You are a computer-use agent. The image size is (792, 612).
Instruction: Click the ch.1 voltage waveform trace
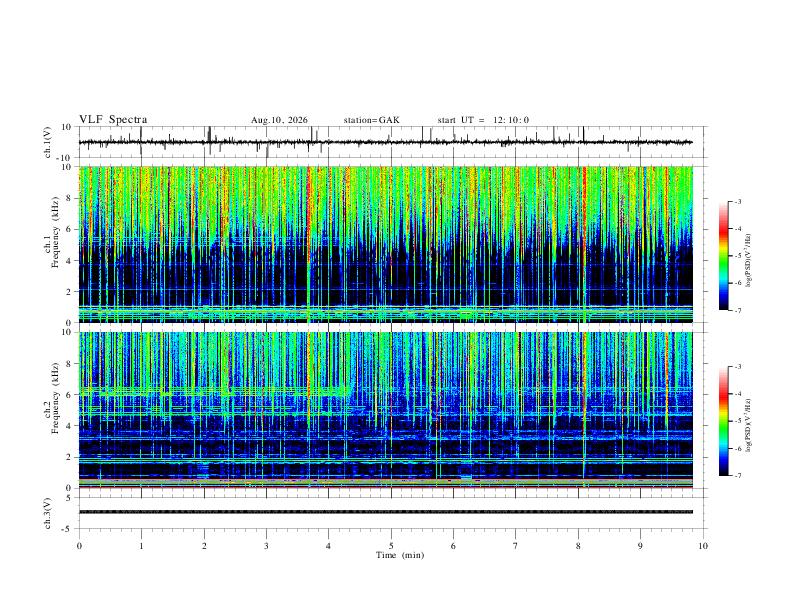point(386,142)
